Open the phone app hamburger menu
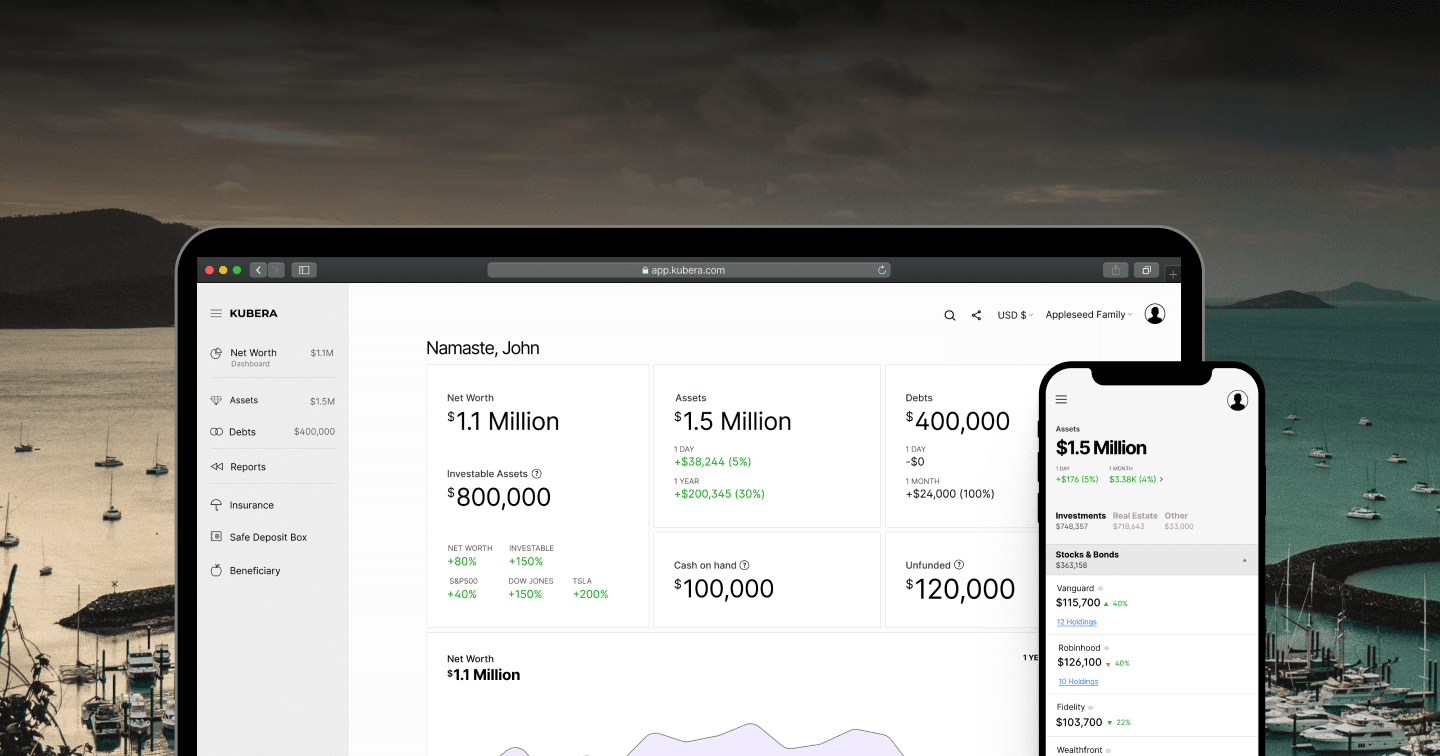1440x756 pixels. 1062,399
